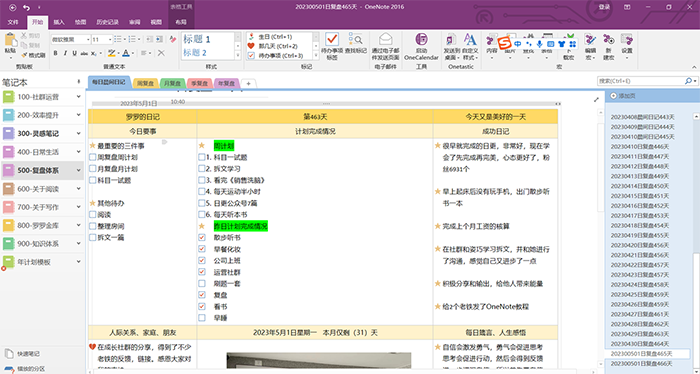
Task: Check the 看完《销售洗脑》 checkbox
Action: [202, 180]
